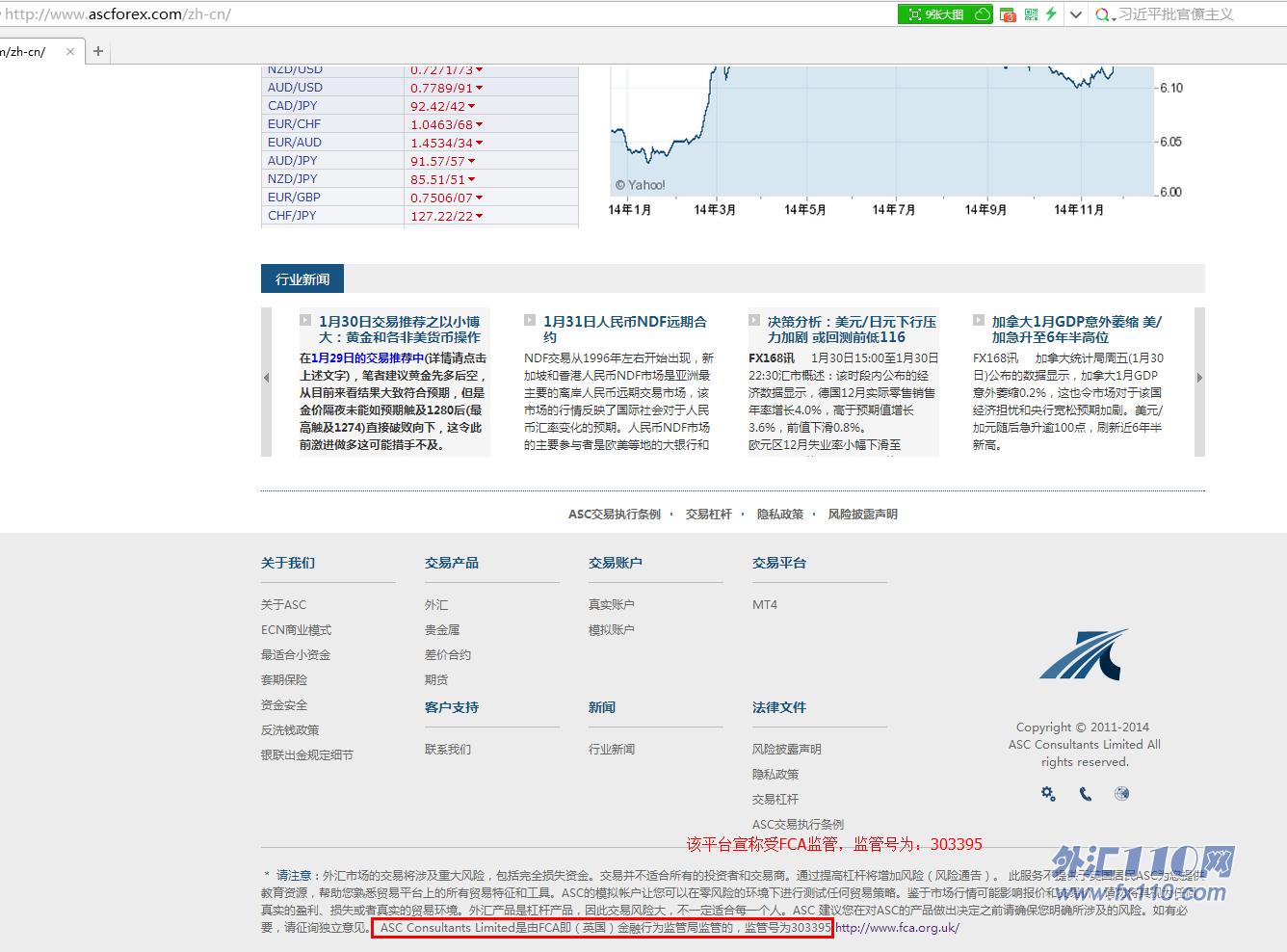Viewport: 1287px width, 952px height.
Task: Click the 关于我们 footer heading
Action: click(x=288, y=563)
